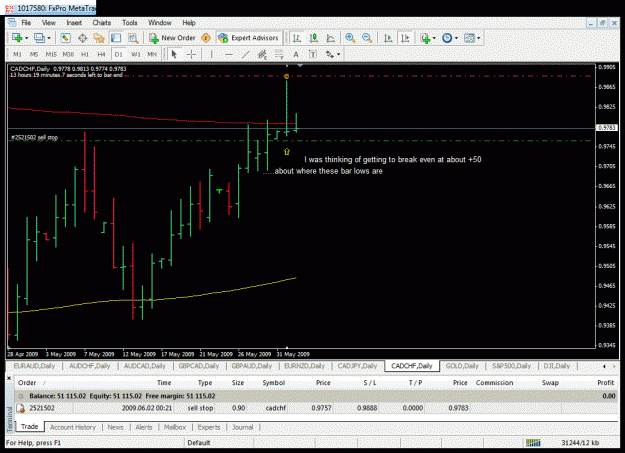Open the Insert menu
Screen dimensions: 625x453
[74, 23]
